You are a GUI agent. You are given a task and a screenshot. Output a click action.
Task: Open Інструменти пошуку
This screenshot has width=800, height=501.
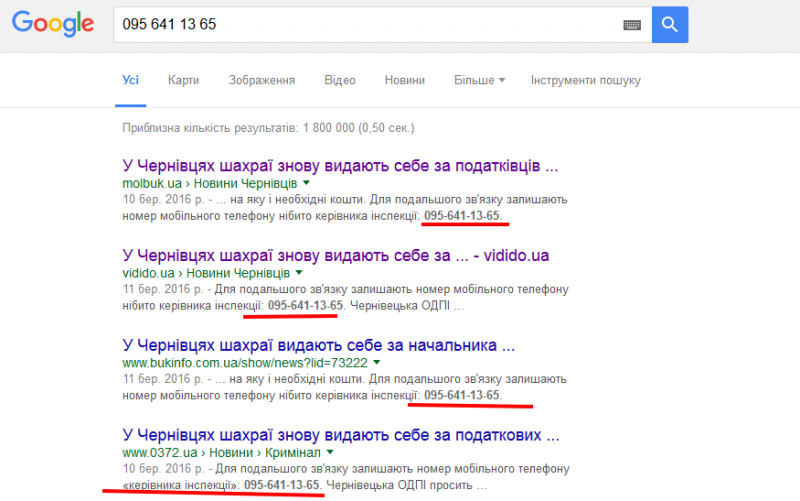coord(586,81)
